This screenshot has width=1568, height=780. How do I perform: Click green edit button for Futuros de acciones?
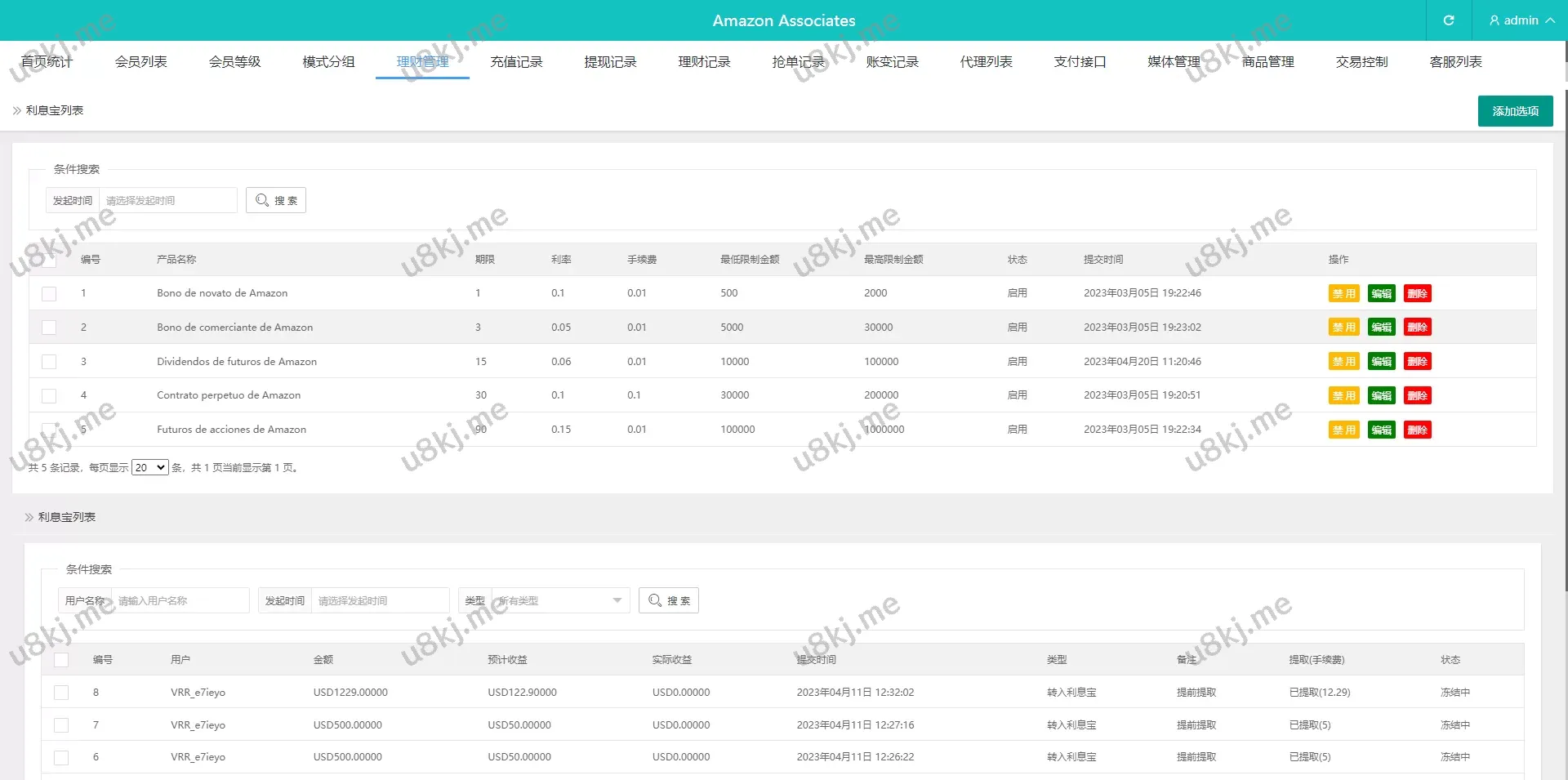click(x=1381, y=430)
